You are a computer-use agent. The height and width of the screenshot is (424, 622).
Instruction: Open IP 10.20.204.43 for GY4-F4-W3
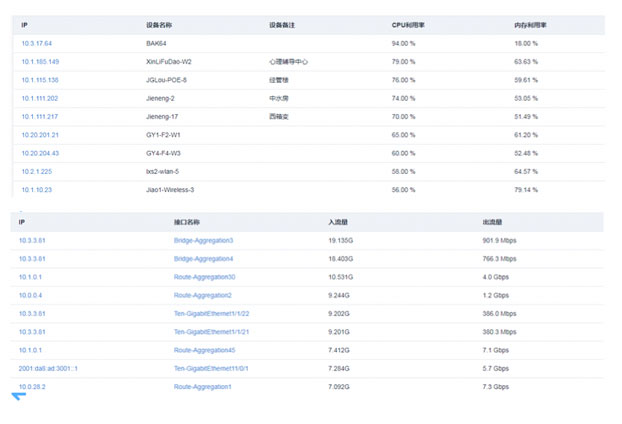[40, 153]
